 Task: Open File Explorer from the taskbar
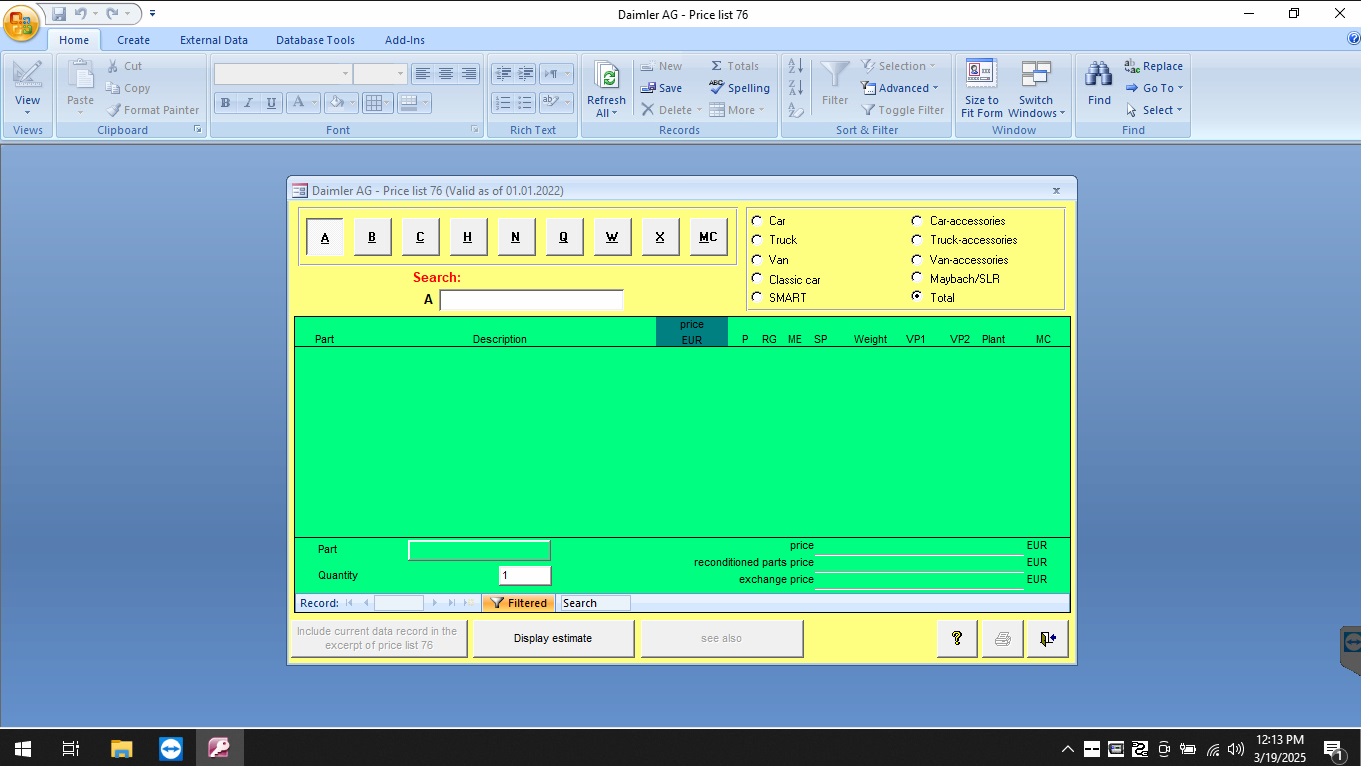pyautogui.click(x=121, y=748)
